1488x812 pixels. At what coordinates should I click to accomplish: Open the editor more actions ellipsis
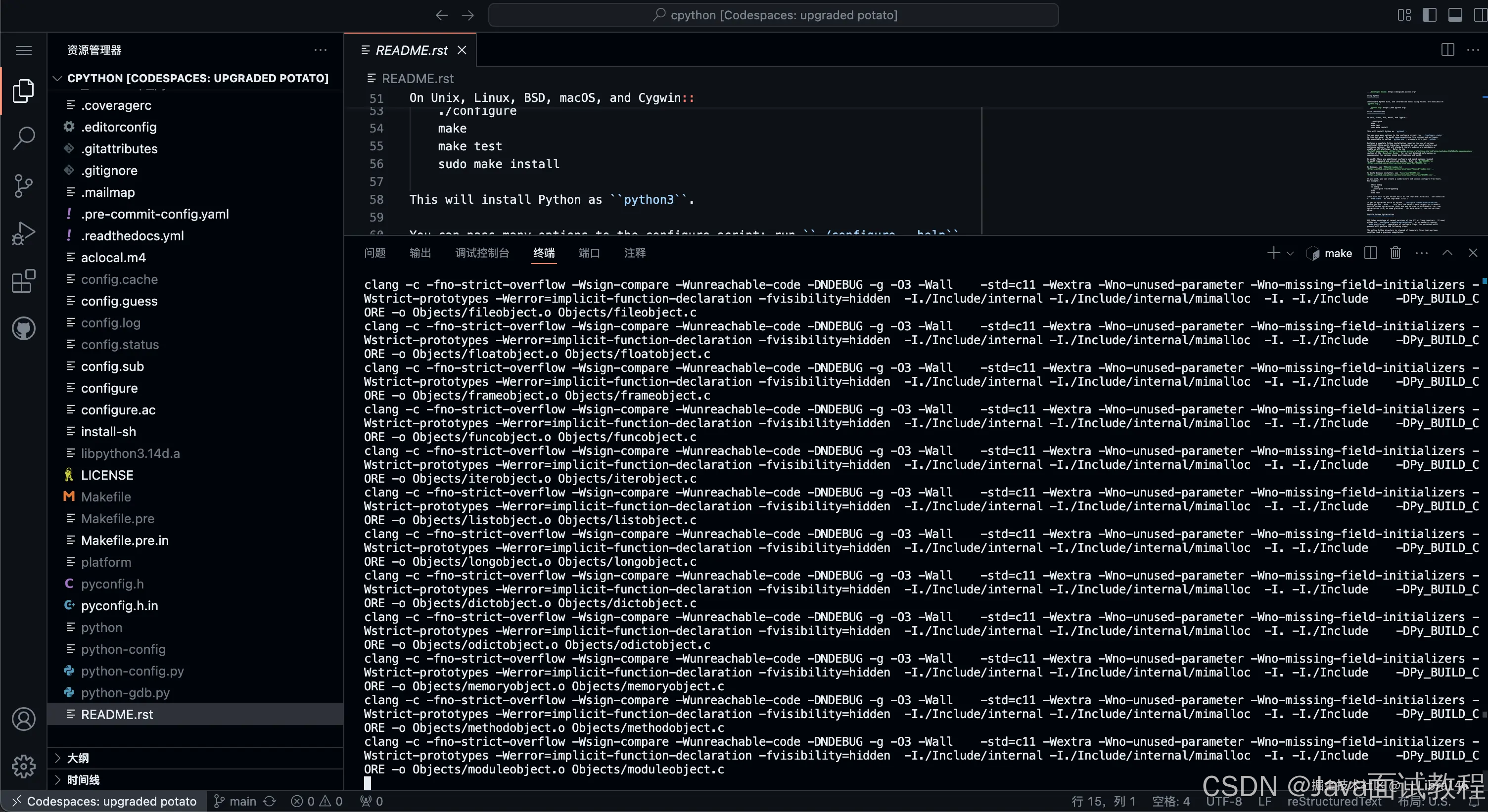(x=1473, y=50)
